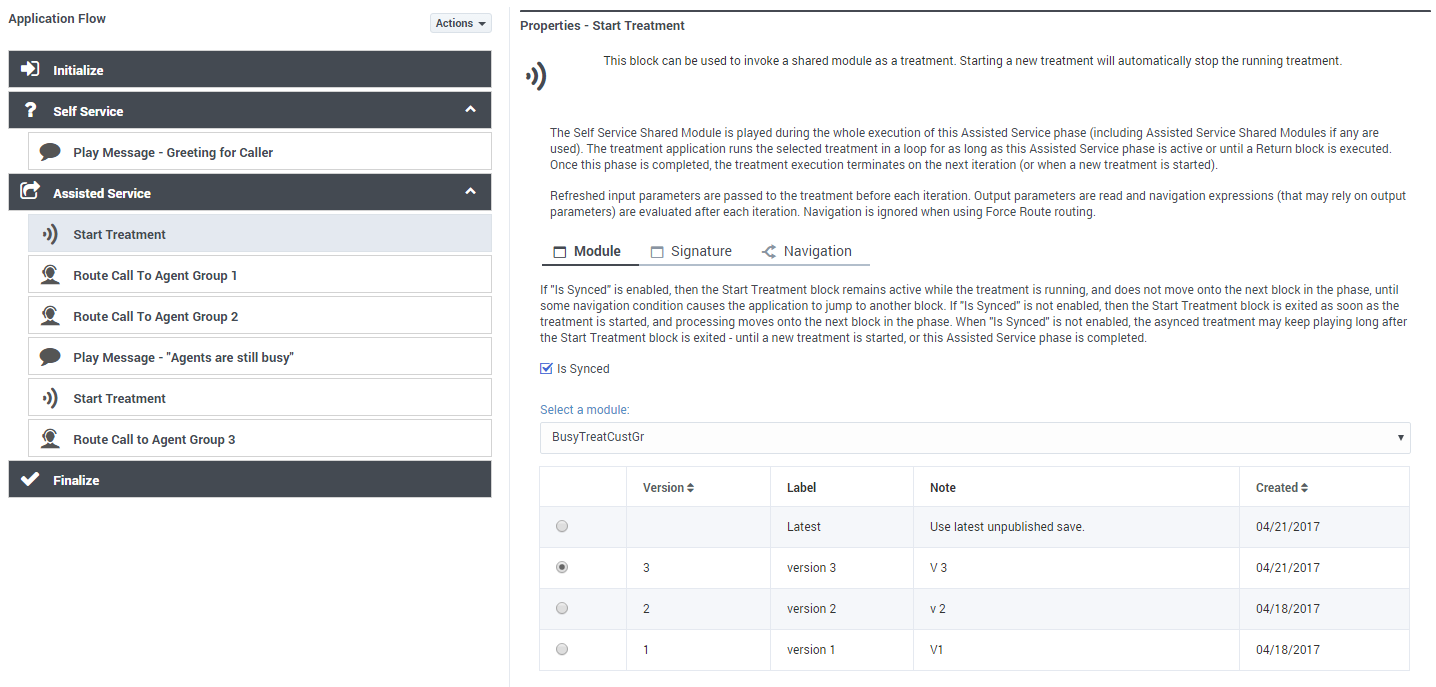This screenshot has height=687, width=1436.
Task: Uncheck the Is Synced checkbox
Action: tap(546, 368)
